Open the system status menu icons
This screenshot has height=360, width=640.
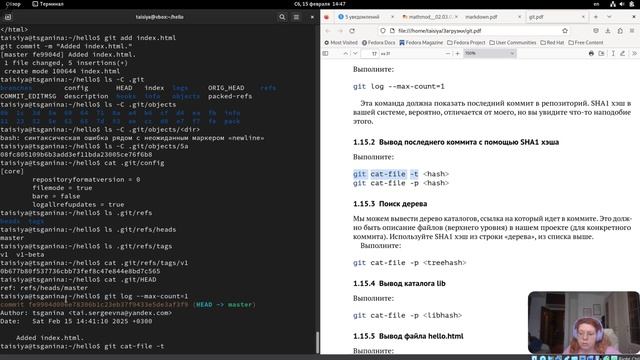622,4
